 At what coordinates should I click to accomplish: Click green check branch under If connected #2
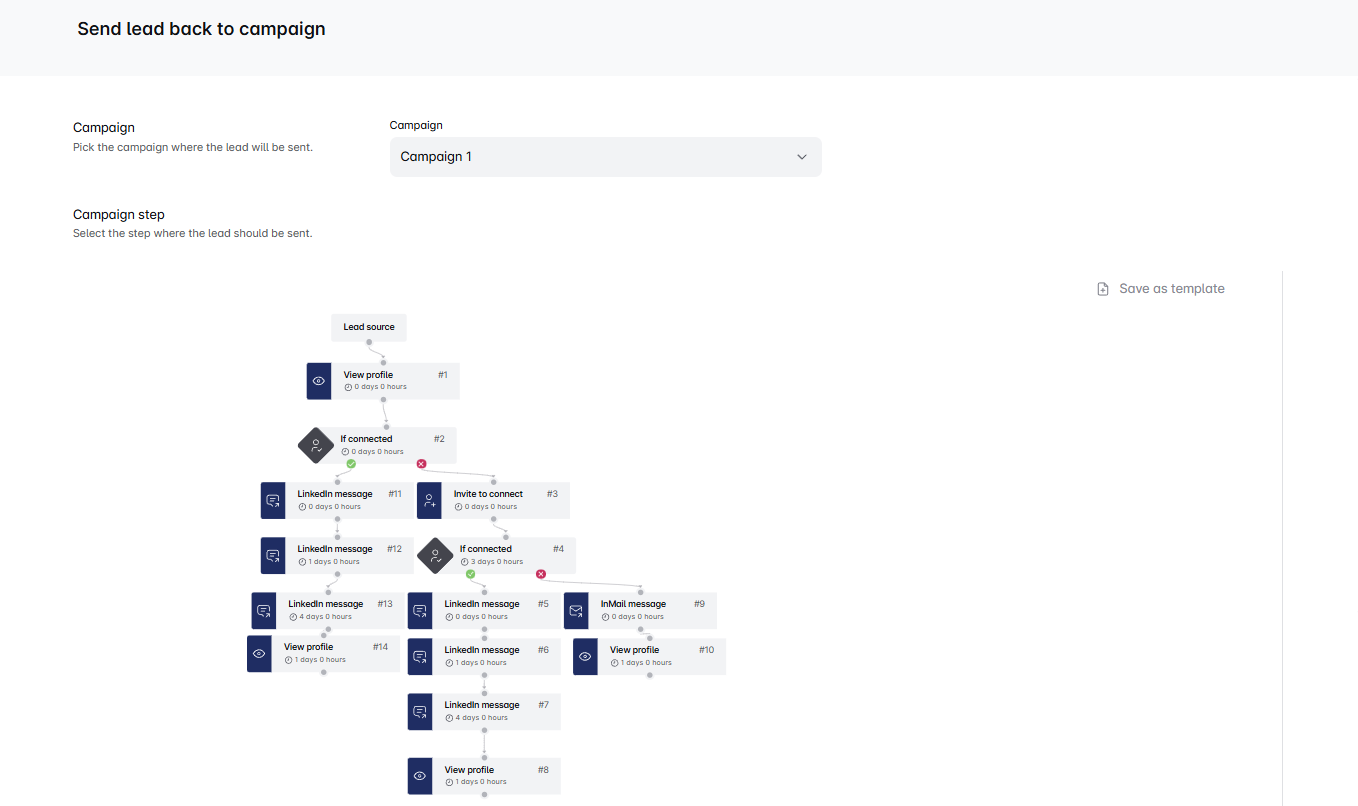pyautogui.click(x=351, y=464)
